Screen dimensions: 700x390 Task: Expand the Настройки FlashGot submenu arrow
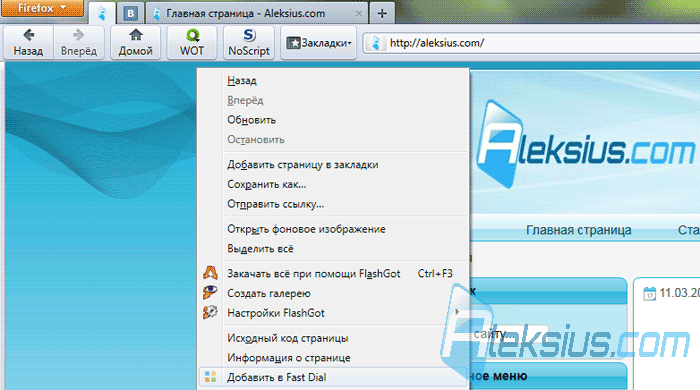point(457,312)
